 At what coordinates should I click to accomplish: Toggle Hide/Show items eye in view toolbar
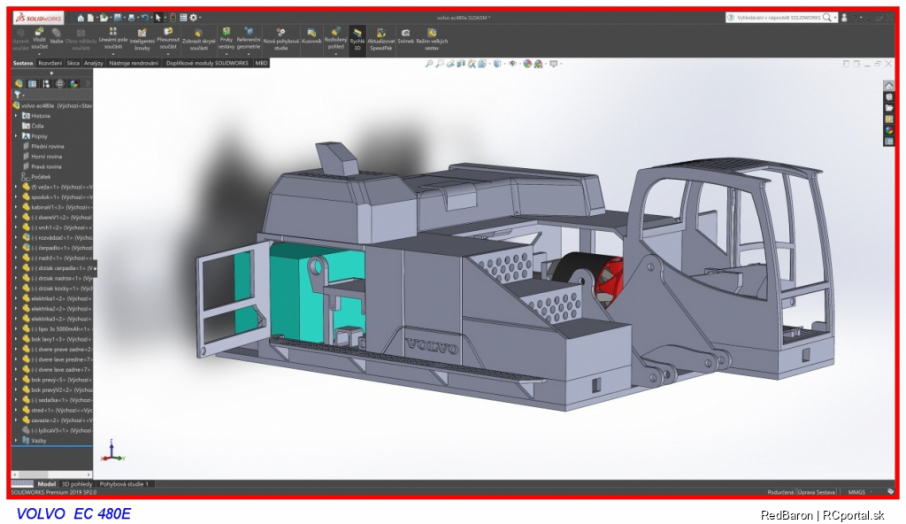pyautogui.click(x=513, y=64)
